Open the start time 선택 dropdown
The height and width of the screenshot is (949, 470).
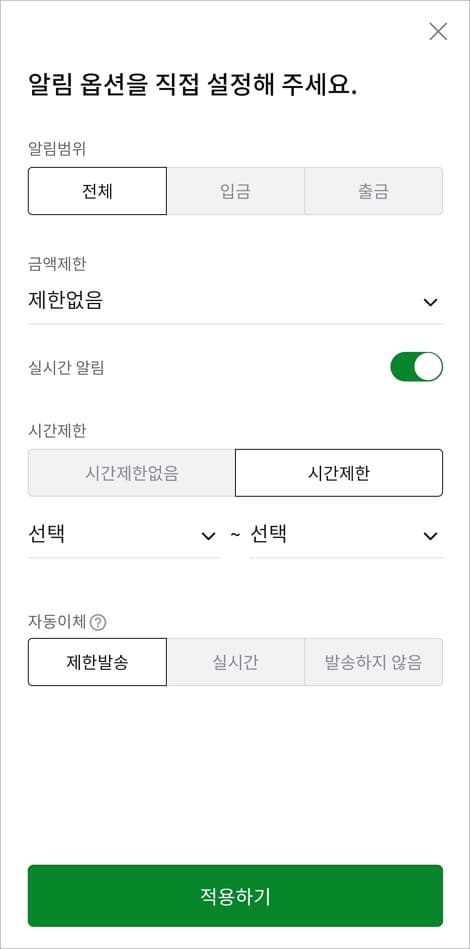coord(124,536)
